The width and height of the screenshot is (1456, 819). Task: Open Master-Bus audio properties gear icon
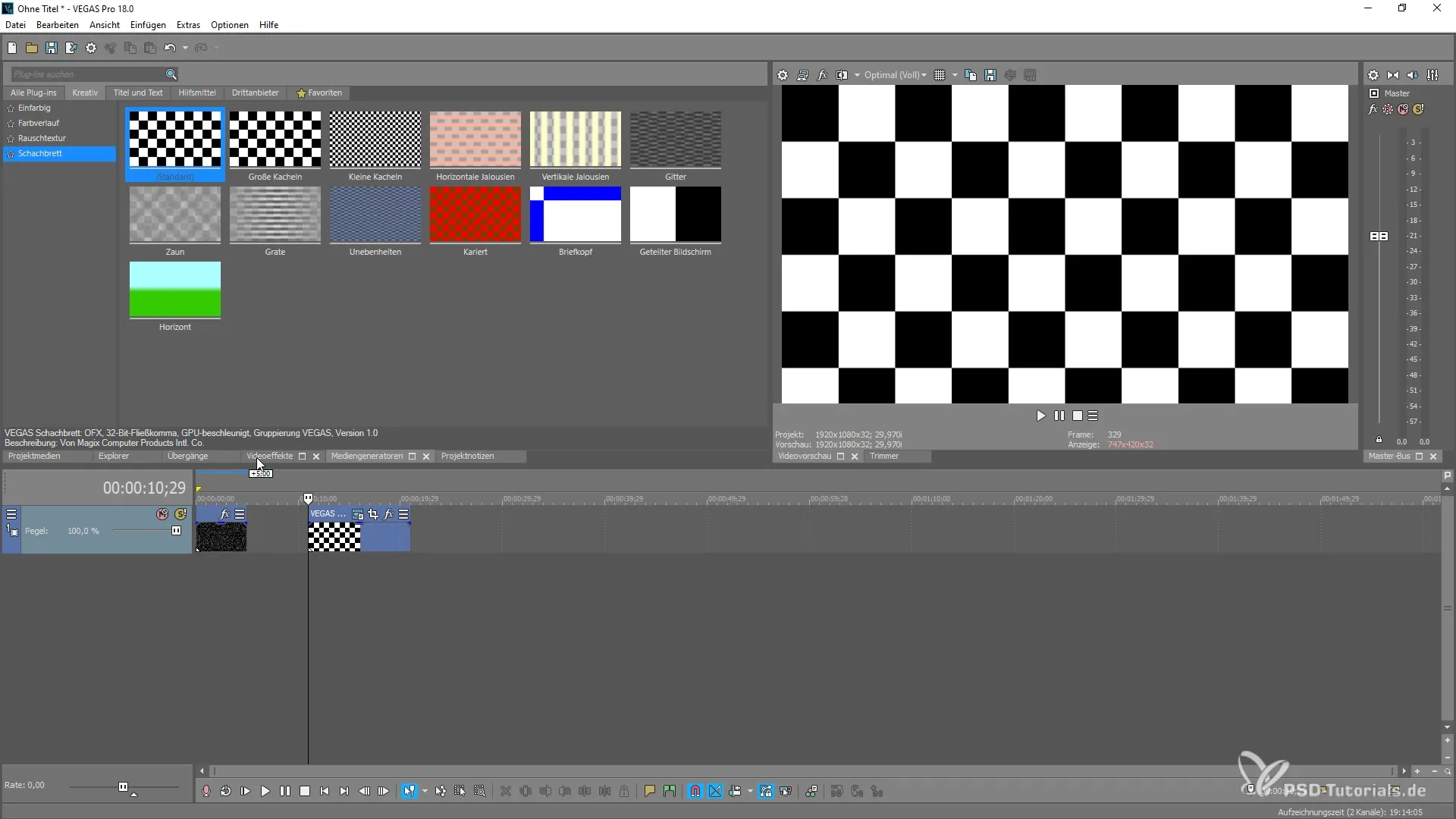1373,75
